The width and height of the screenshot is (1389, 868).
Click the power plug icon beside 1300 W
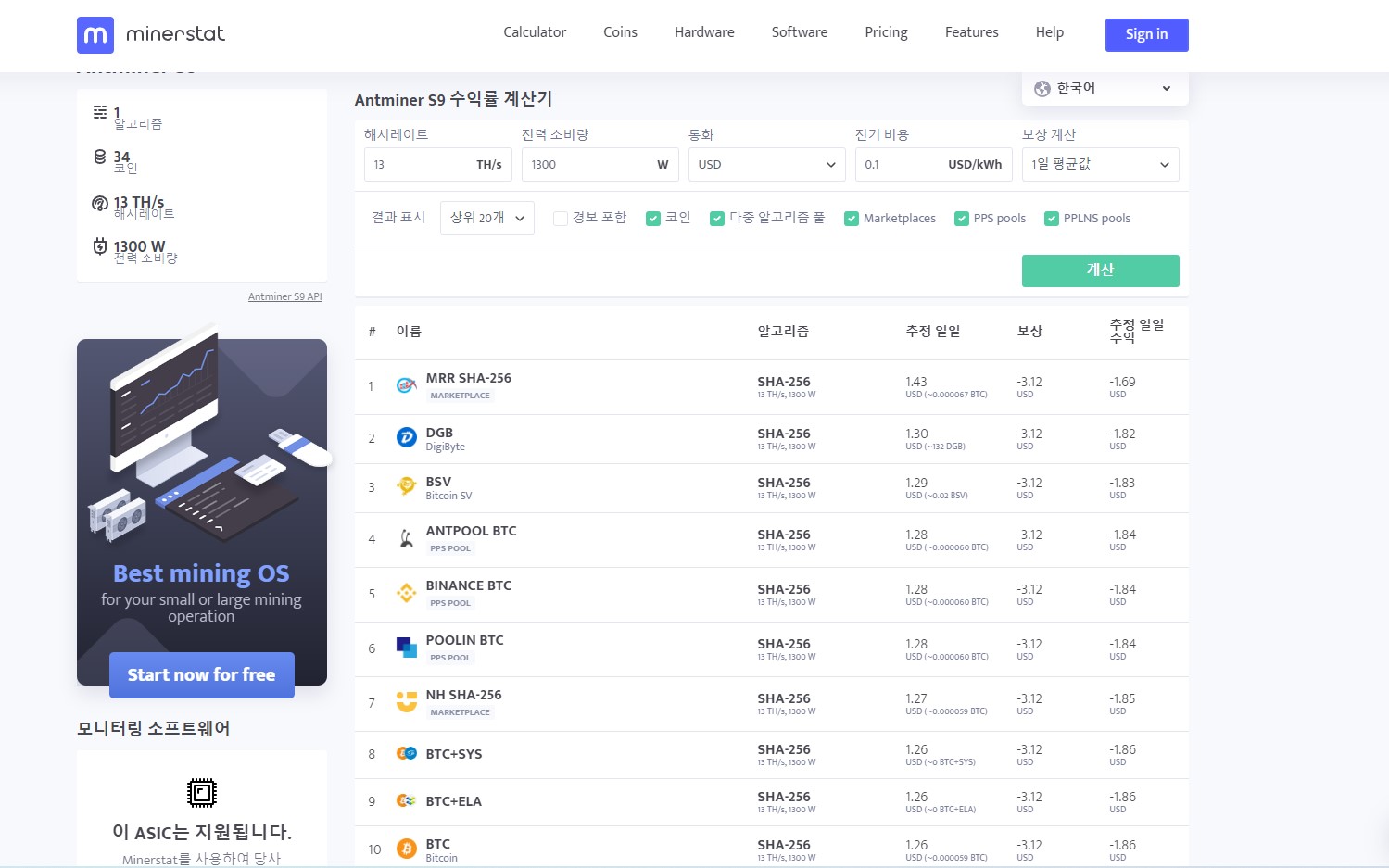coord(100,246)
